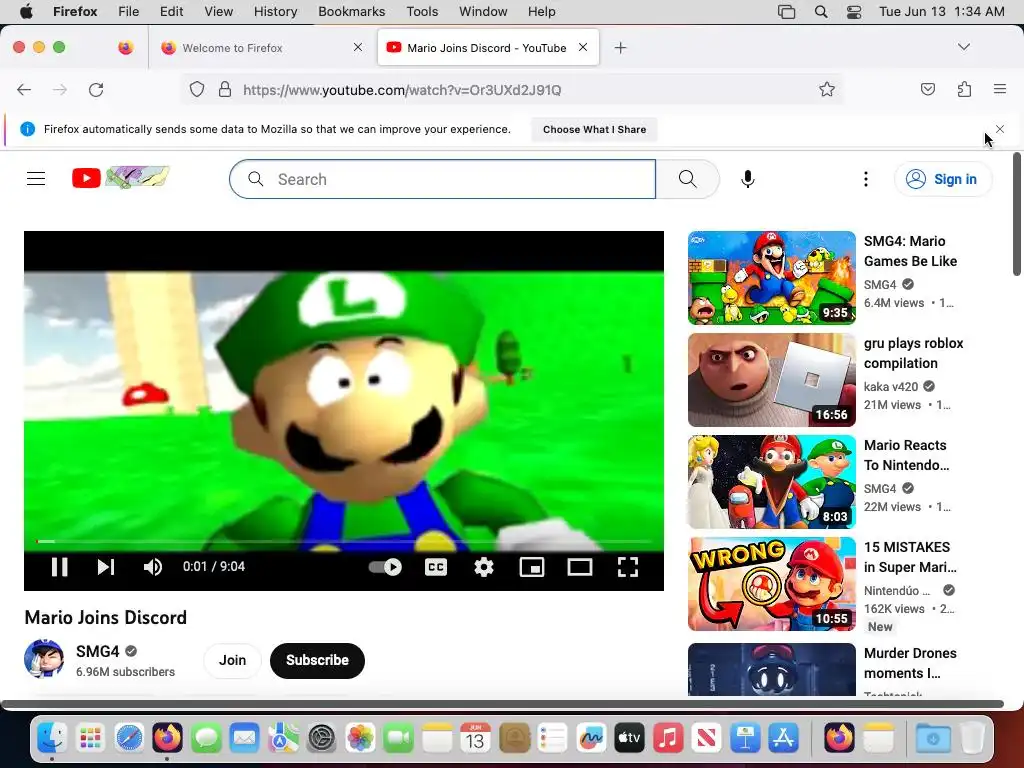Reload the current page
The width and height of the screenshot is (1024, 768).
pyautogui.click(x=96, y=89)
